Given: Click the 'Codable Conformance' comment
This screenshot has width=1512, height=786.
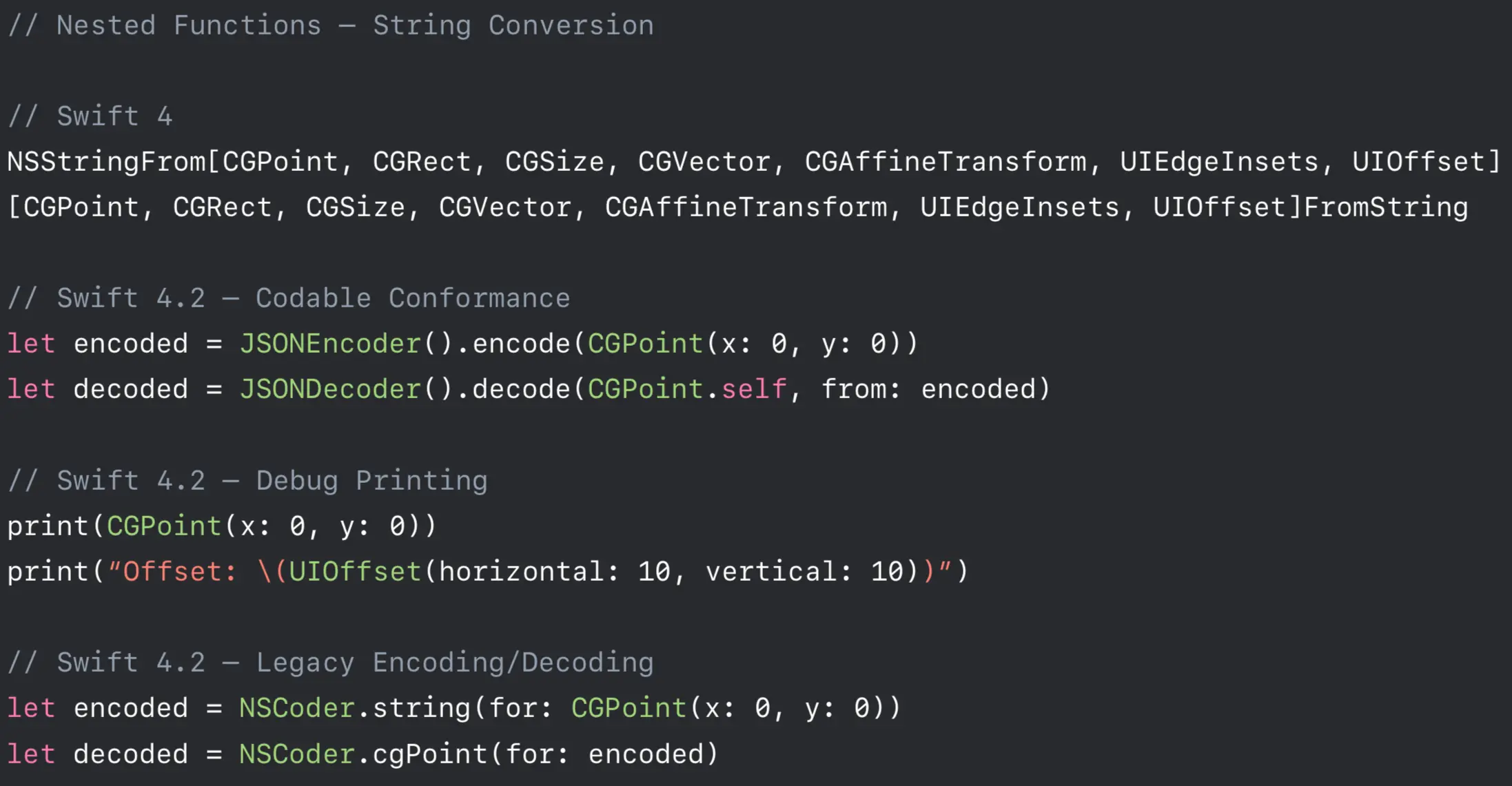Looking at the screenshot, I should click(x=413, y=298).
